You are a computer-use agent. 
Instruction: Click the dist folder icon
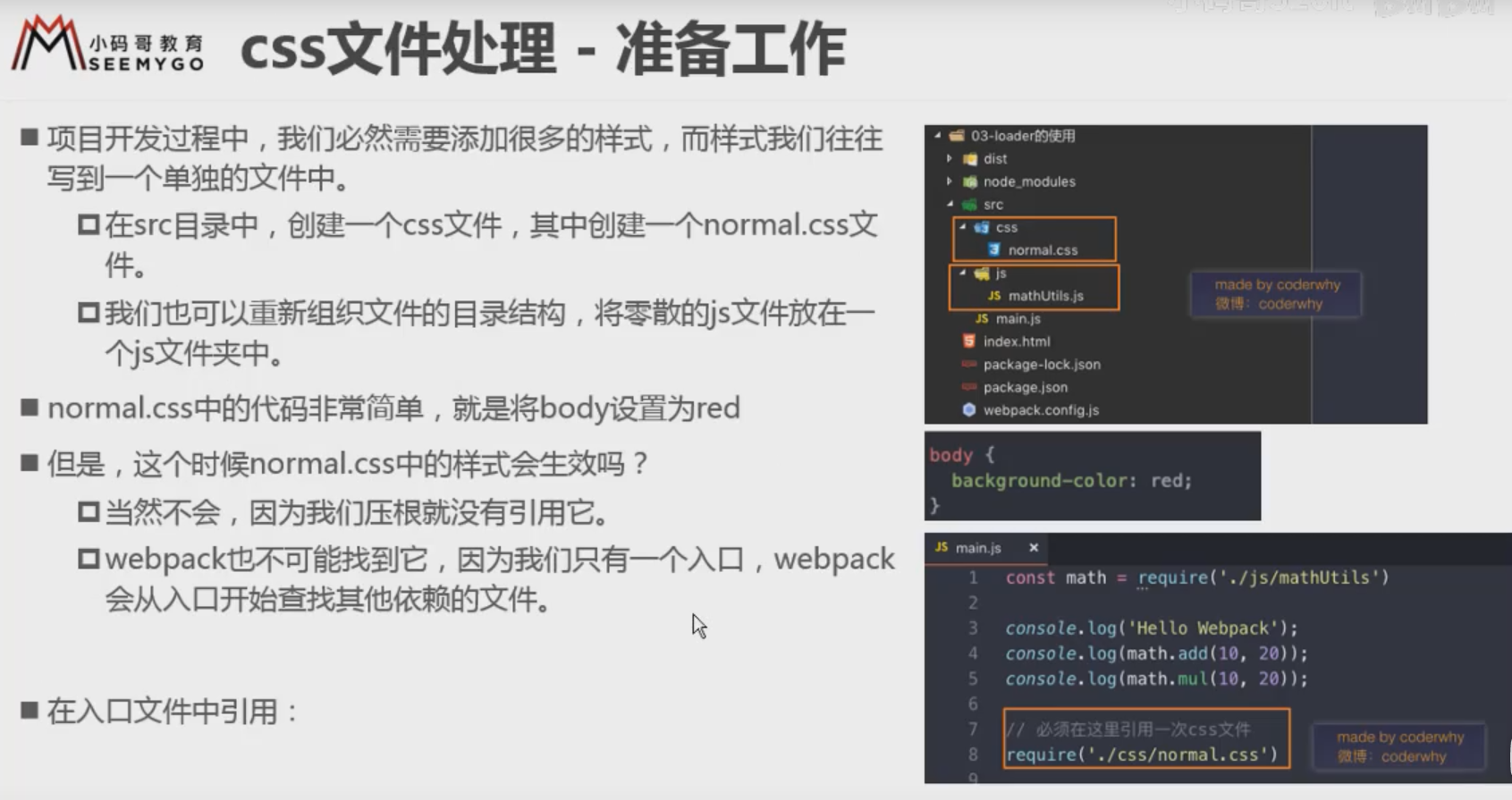(970, 159)
